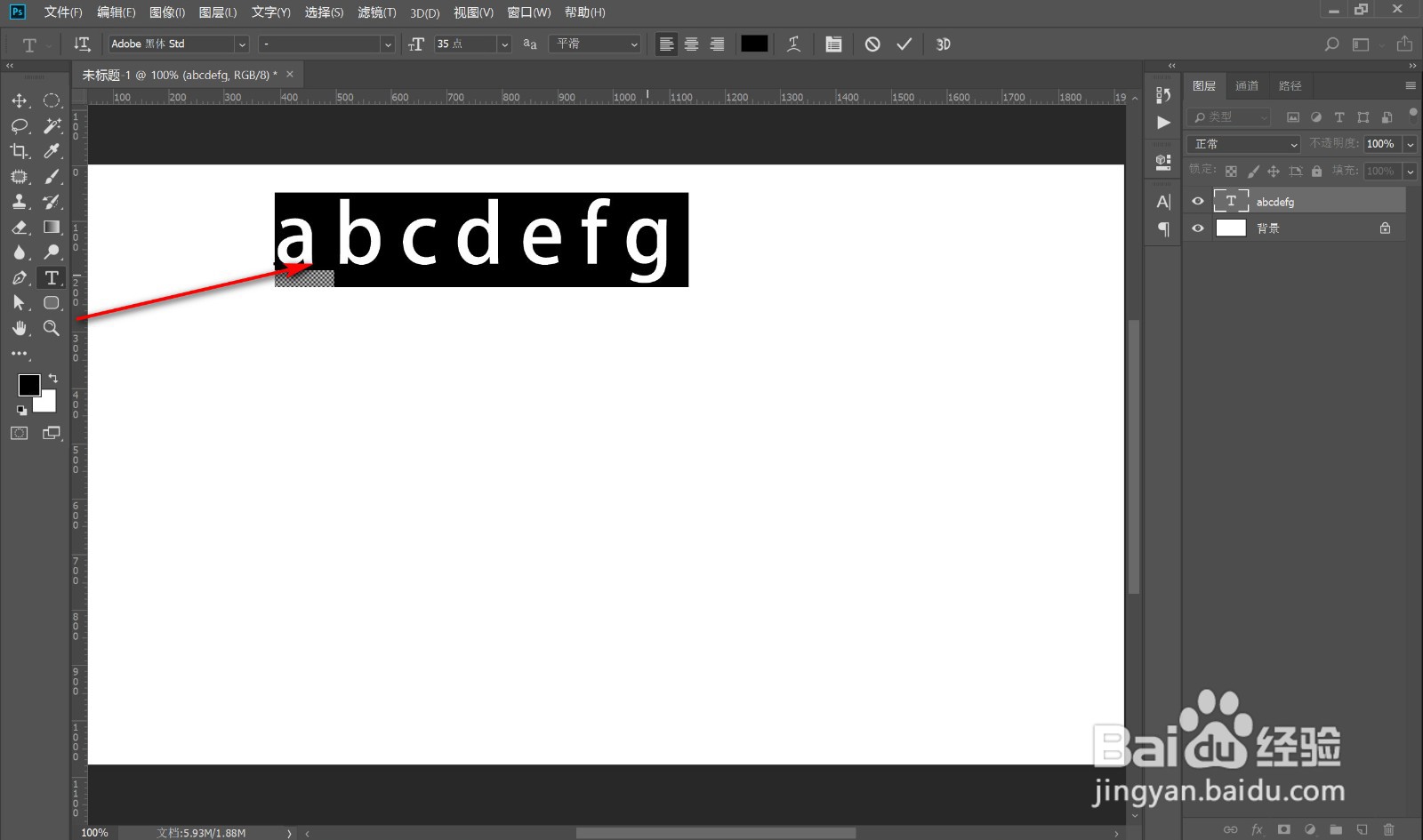
Task: Right align the text
Action: pos(717,44)
